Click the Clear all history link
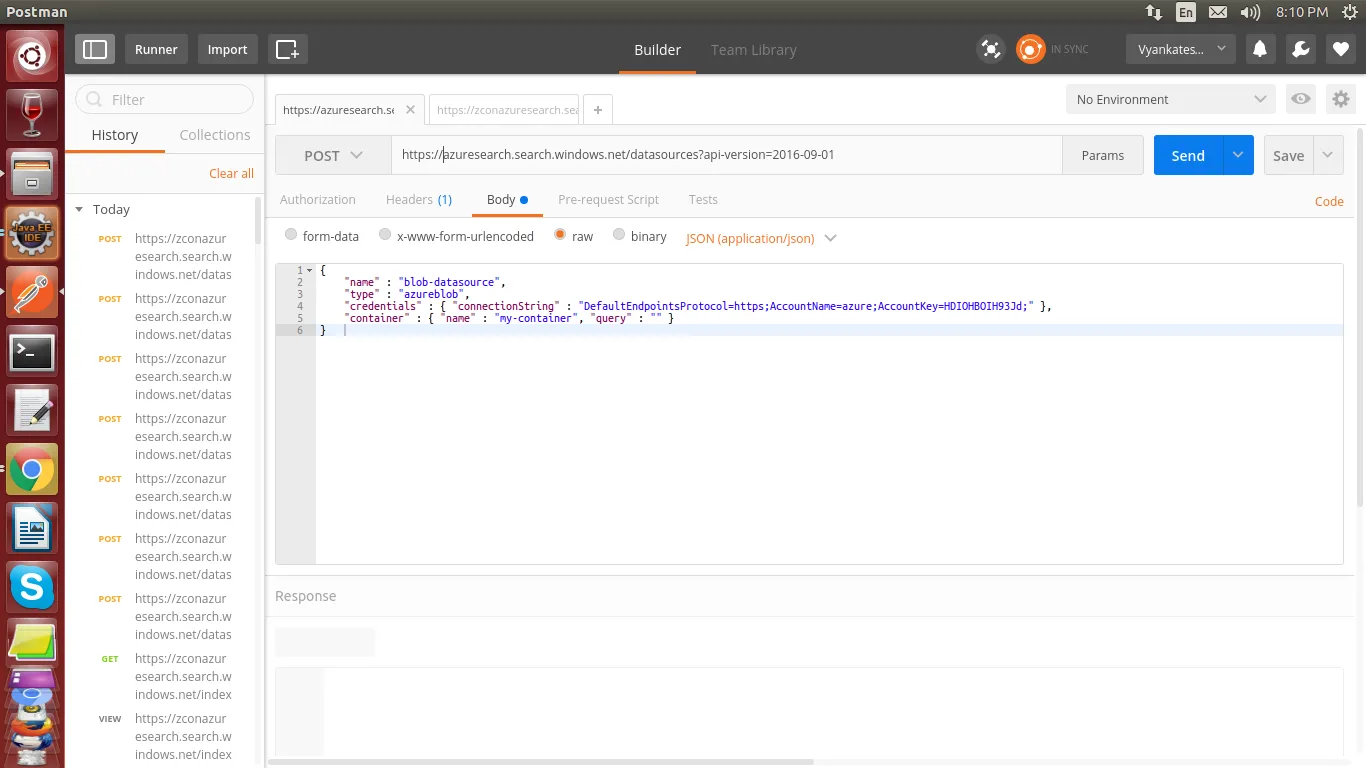 click(x=231, y=173)
